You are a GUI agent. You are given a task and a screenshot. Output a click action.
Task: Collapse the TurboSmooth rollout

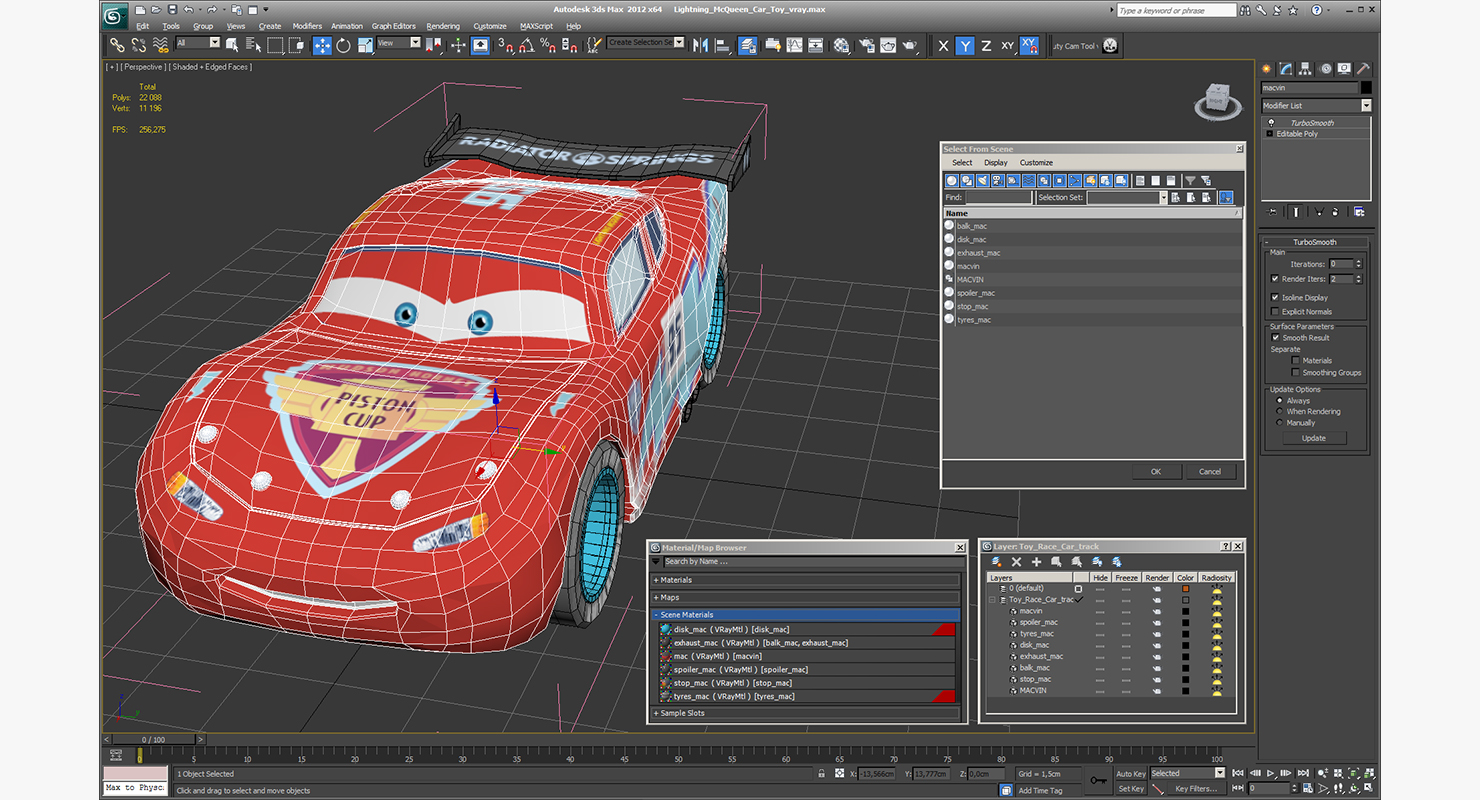tap(1314, 242)
